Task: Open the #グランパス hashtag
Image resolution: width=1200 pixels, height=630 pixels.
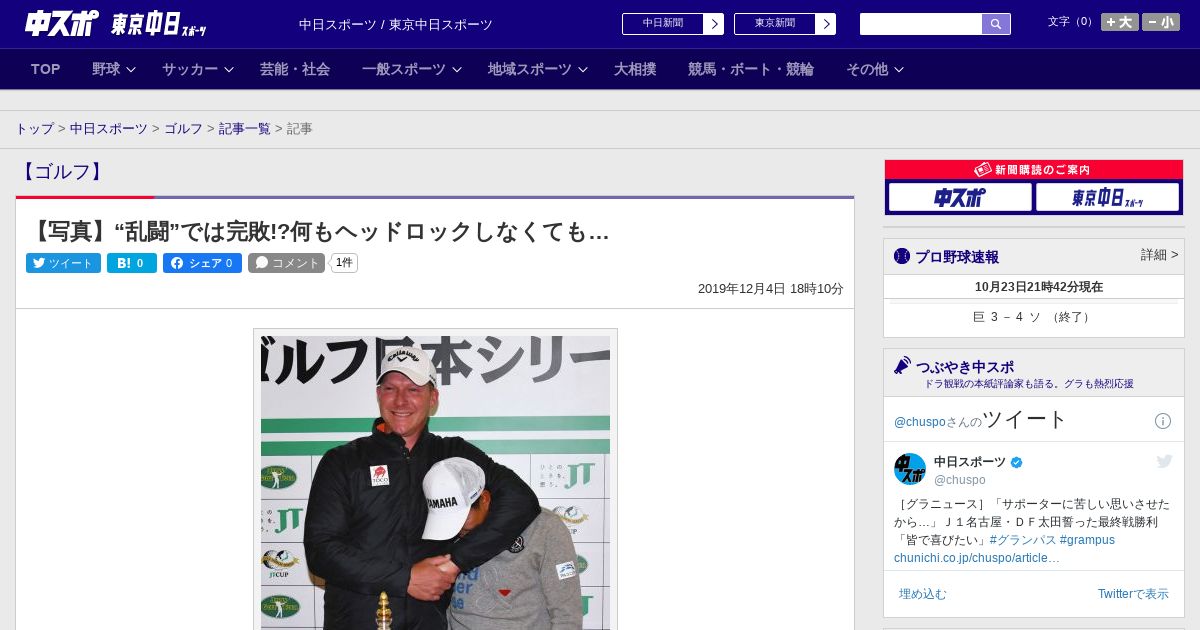Action: click(x=1022, y=540)
